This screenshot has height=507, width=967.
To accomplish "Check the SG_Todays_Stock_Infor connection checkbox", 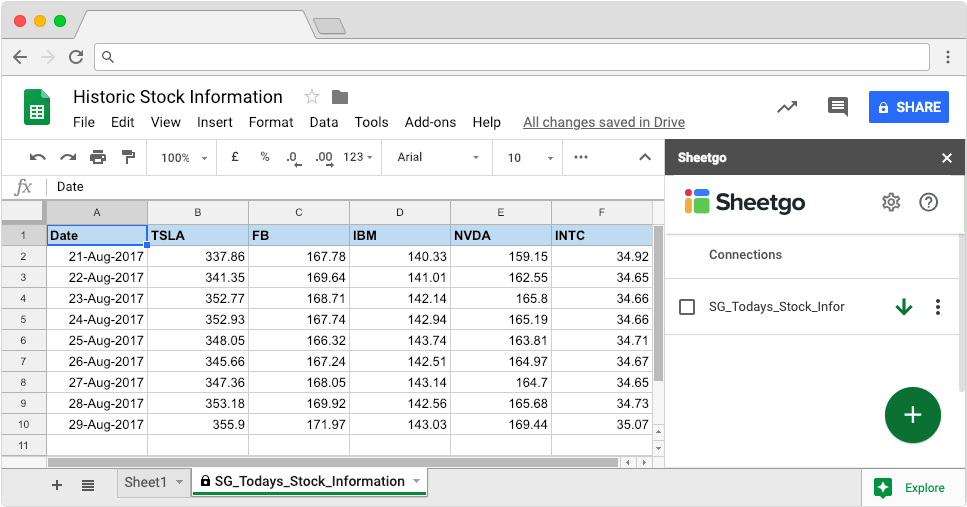I will 686,307.
